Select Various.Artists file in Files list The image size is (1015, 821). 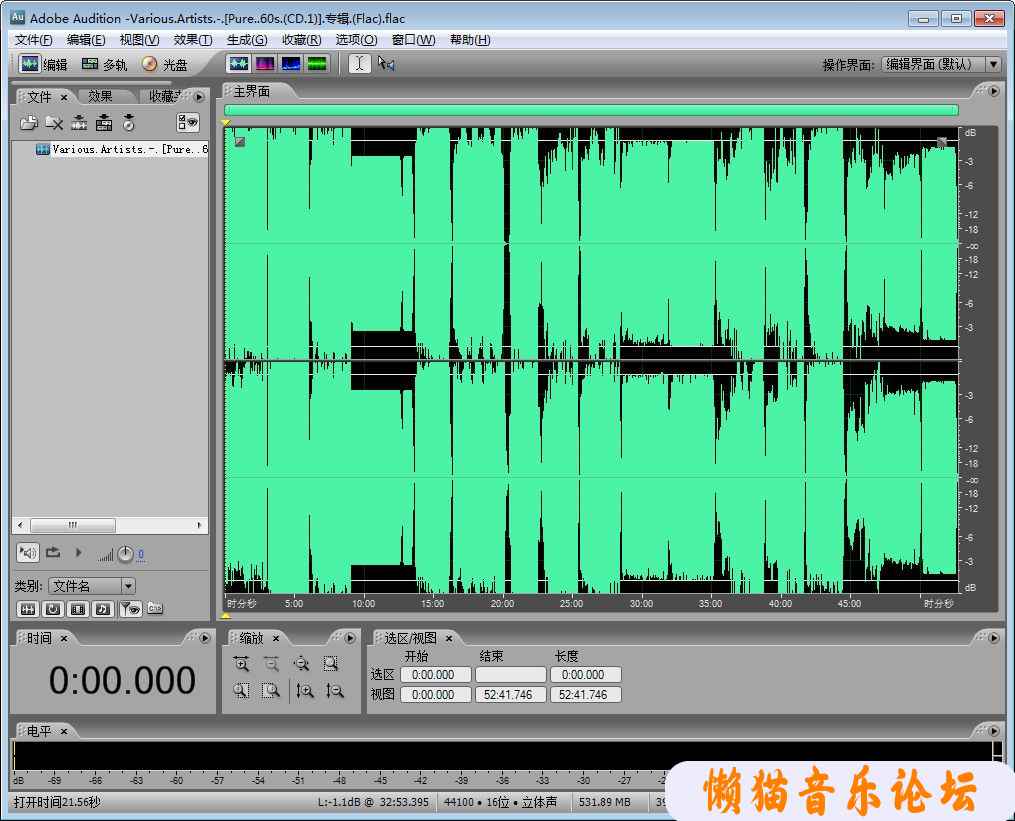point(122,150)
